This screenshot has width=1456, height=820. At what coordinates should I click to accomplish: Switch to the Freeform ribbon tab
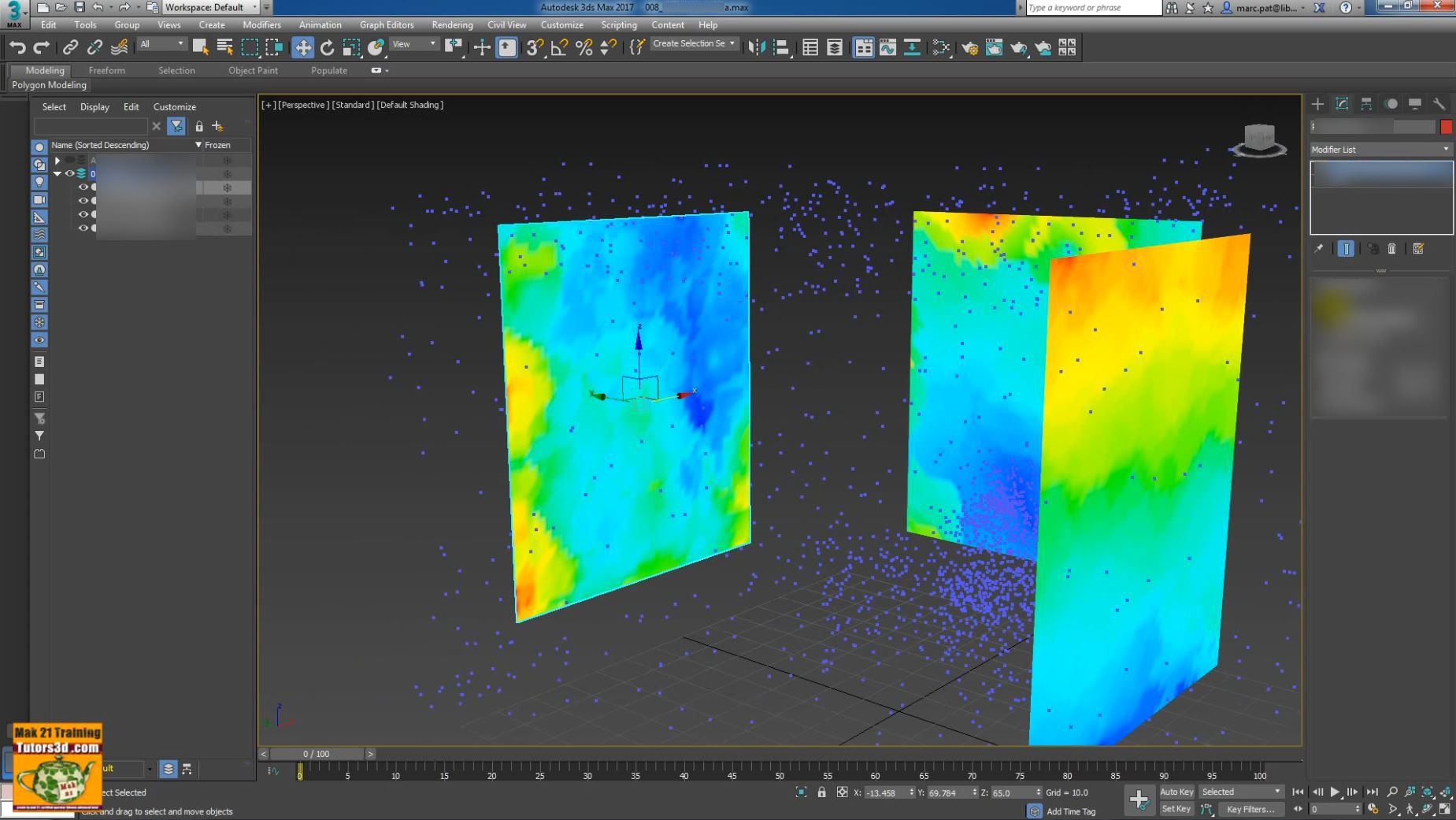click(108, 70)
